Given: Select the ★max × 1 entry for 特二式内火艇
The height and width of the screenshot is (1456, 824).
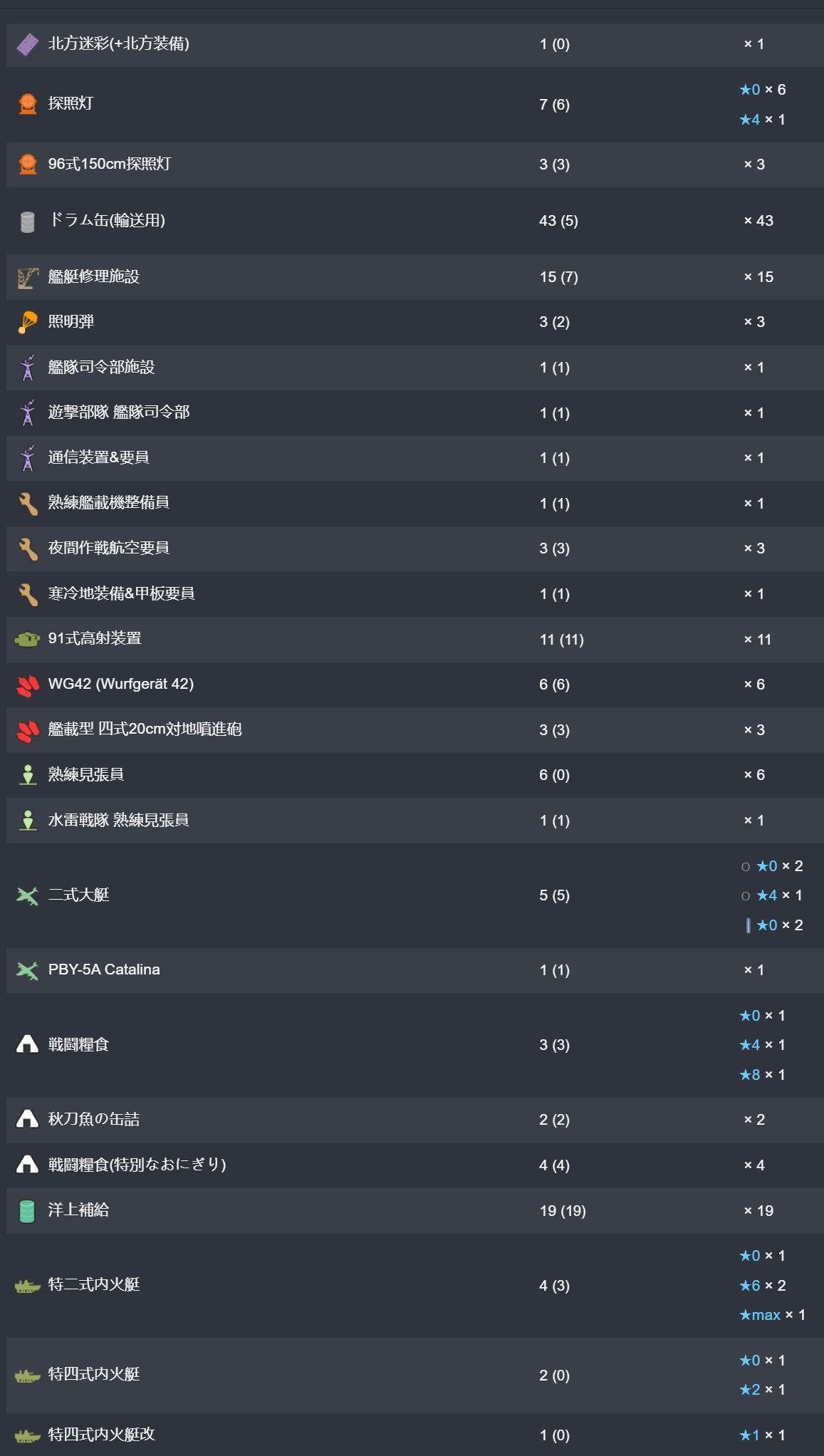Looking at the screenshot, I should click(x=773, y=1315).
